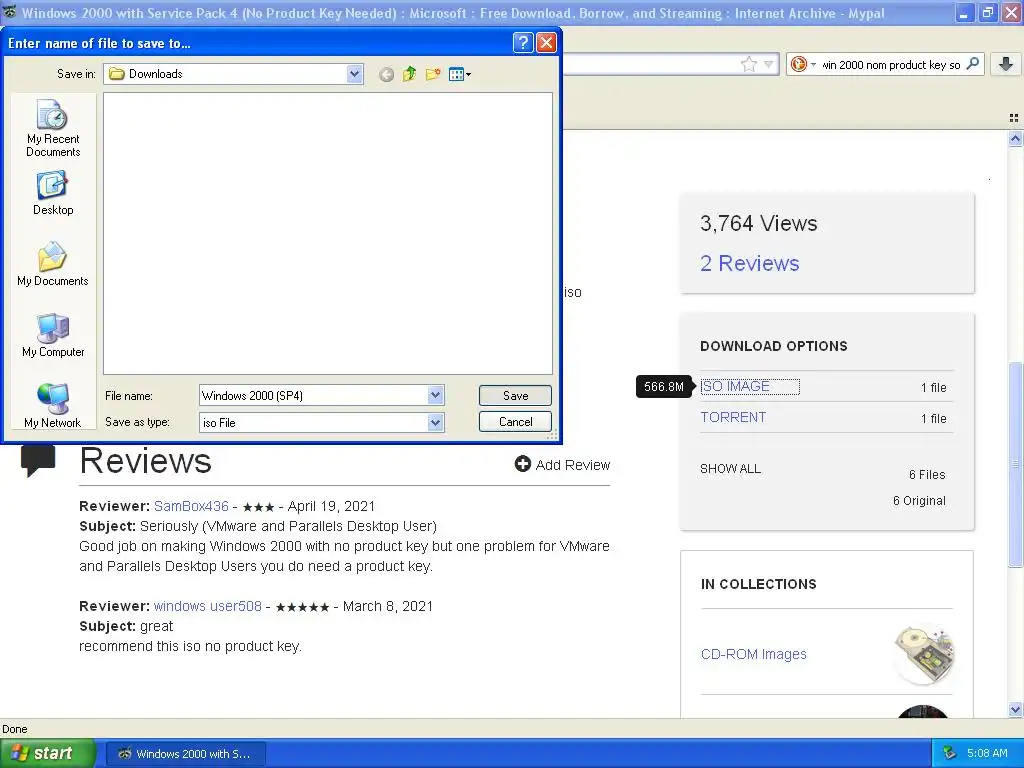Click the 3,764 Views text
This screenshot has height=768, width=1024.
[758, 223]
